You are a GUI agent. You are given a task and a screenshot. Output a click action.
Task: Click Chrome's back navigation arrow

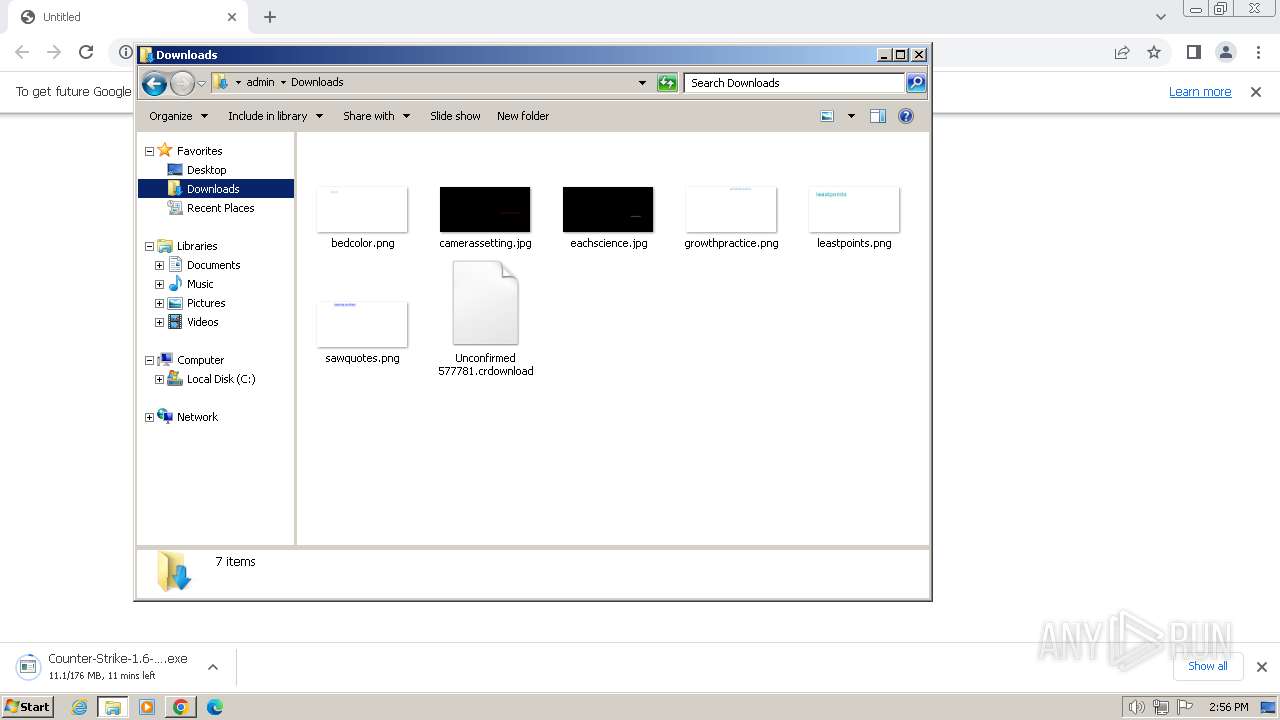click(22, 52)
